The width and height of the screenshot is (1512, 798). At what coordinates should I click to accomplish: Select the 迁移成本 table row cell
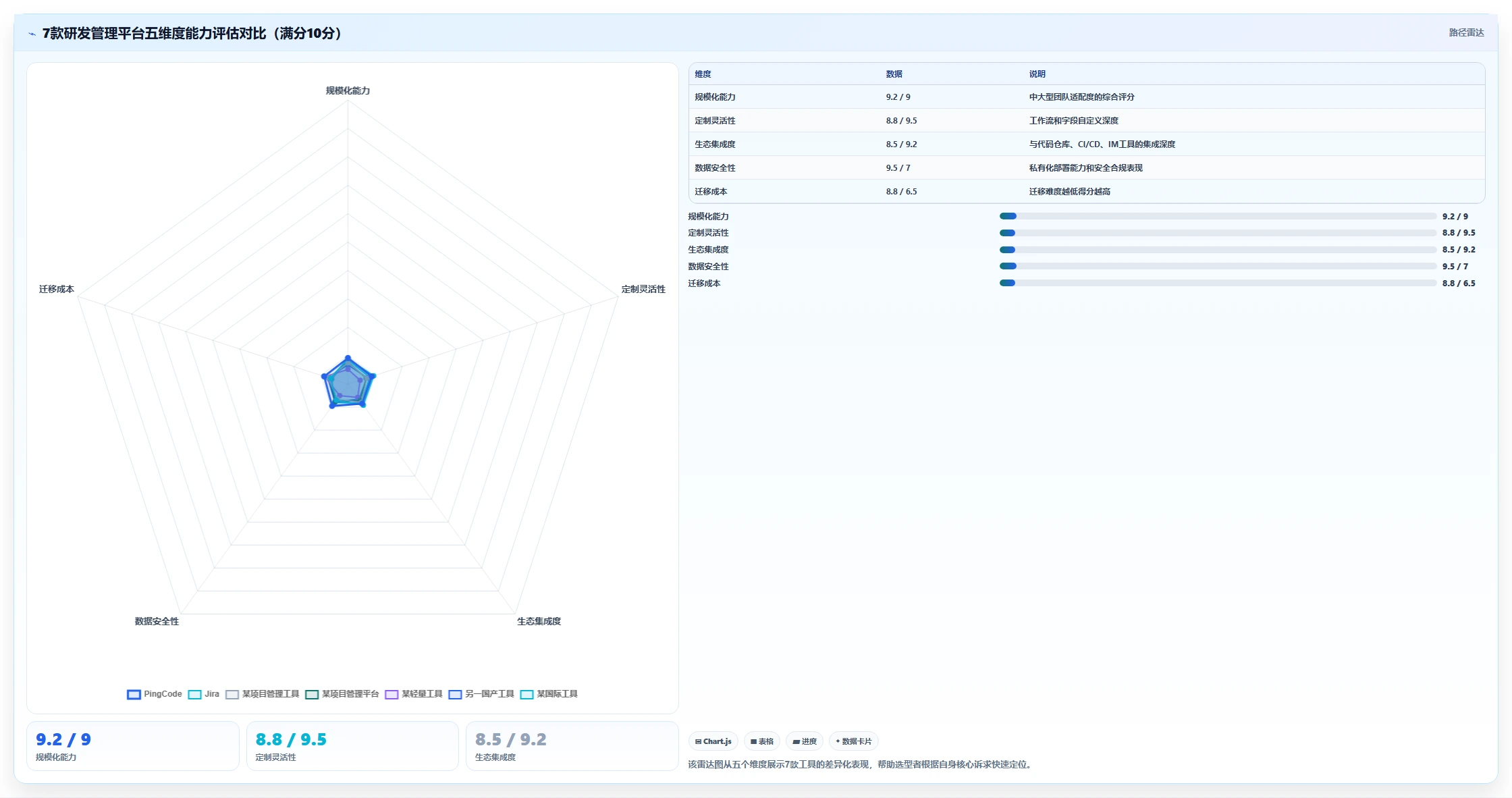click(711, 192)
